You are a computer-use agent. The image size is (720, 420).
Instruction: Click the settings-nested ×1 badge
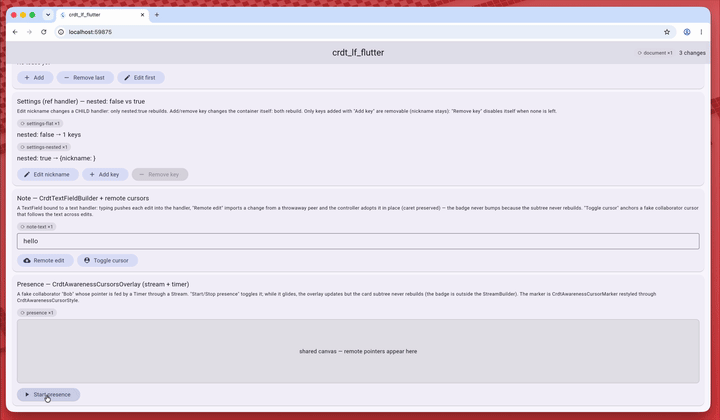[x=44, y=147]
